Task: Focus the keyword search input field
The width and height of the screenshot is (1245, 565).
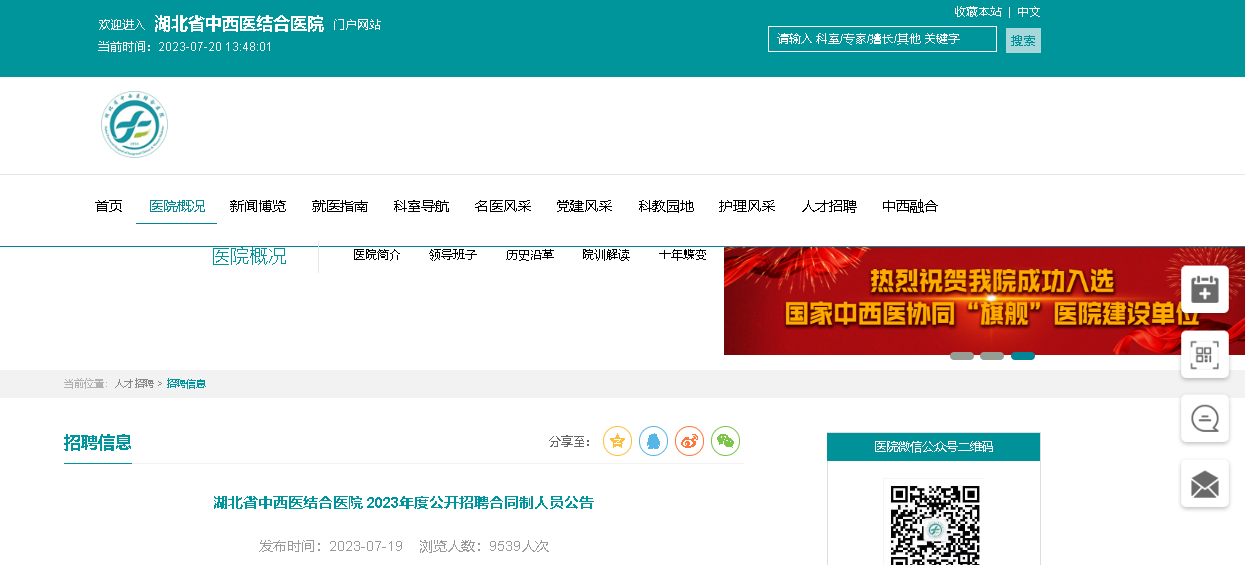Action: point(881,39)
